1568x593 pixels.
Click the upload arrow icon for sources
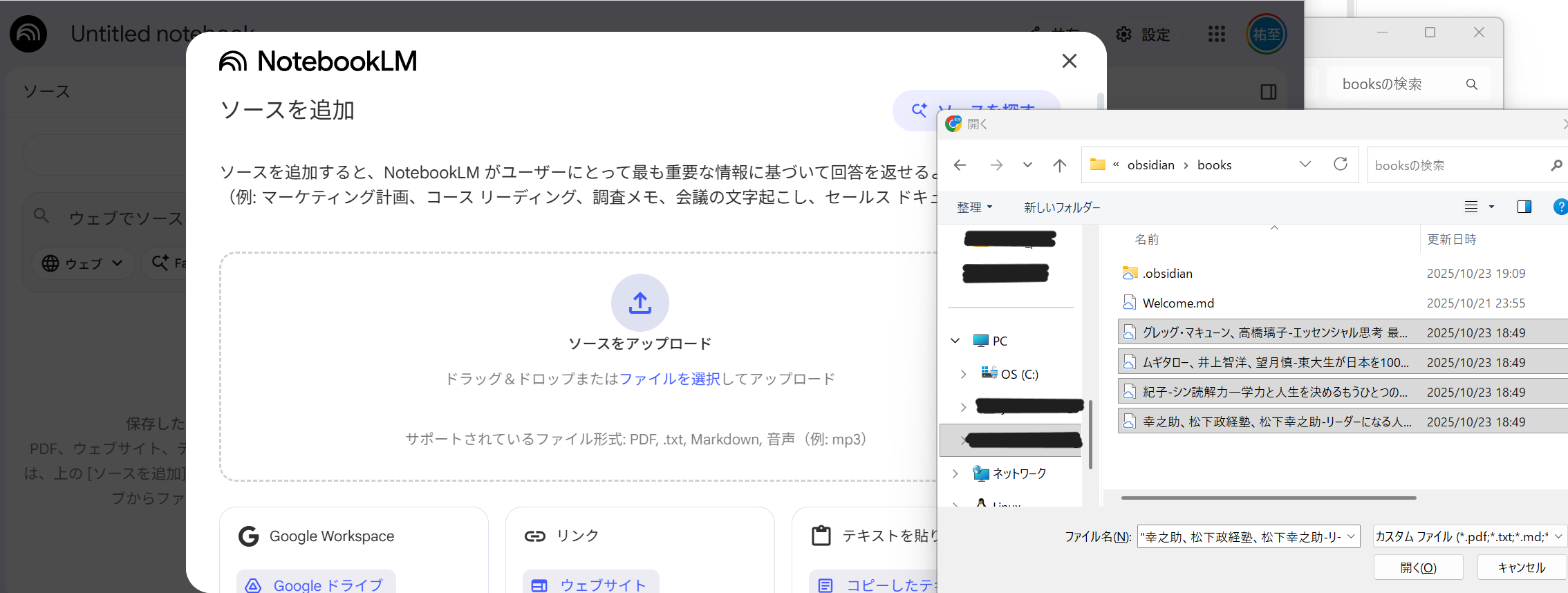(640, 303)
